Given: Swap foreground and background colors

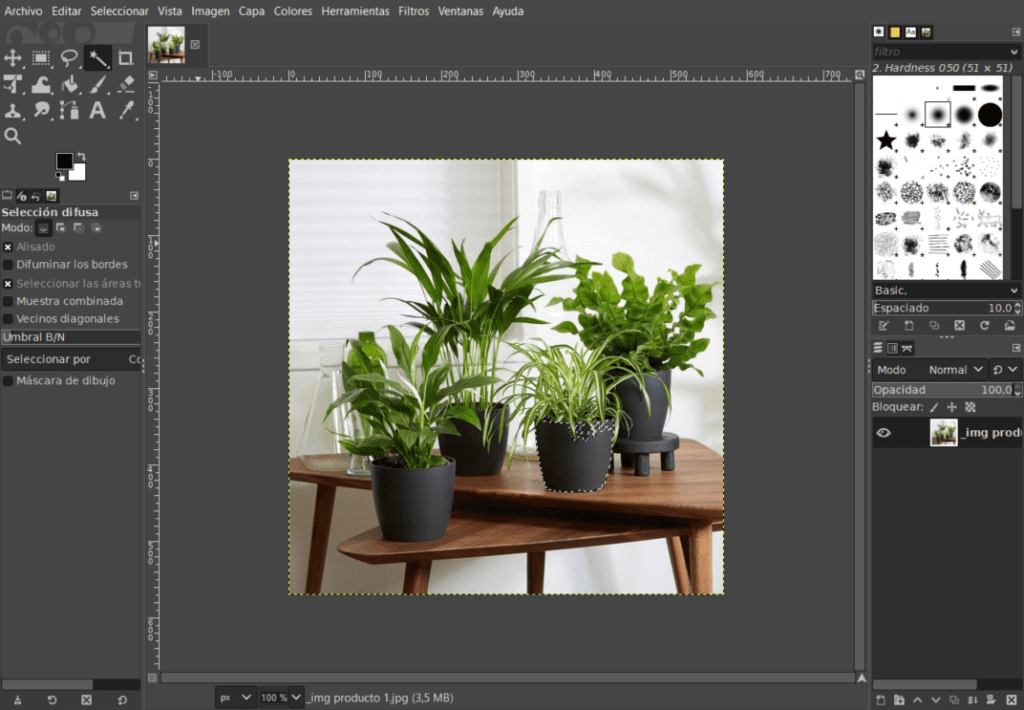Looking at the screenshot, I should pos(81,157).
